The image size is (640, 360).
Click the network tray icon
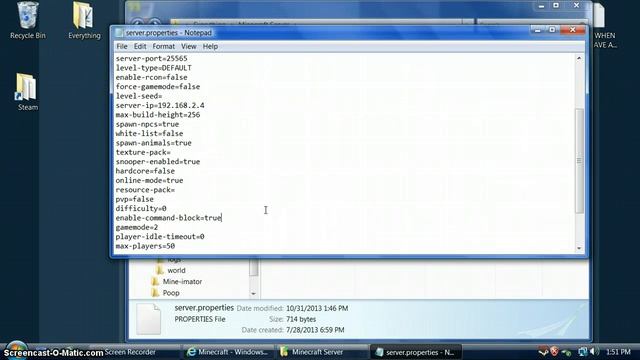tap(582, 351)
